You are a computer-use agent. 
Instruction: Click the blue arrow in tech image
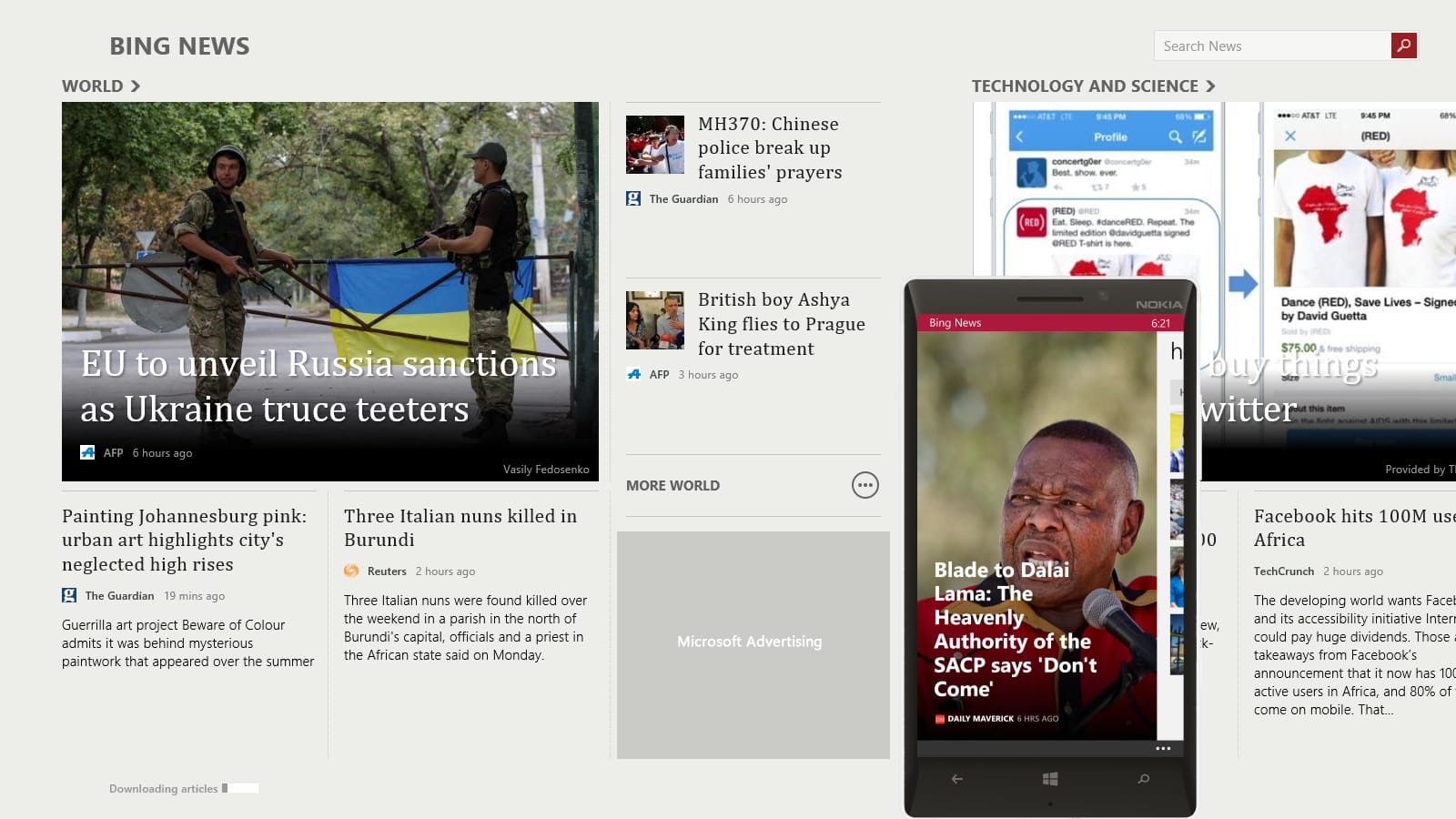click(x=1242, y=283)
